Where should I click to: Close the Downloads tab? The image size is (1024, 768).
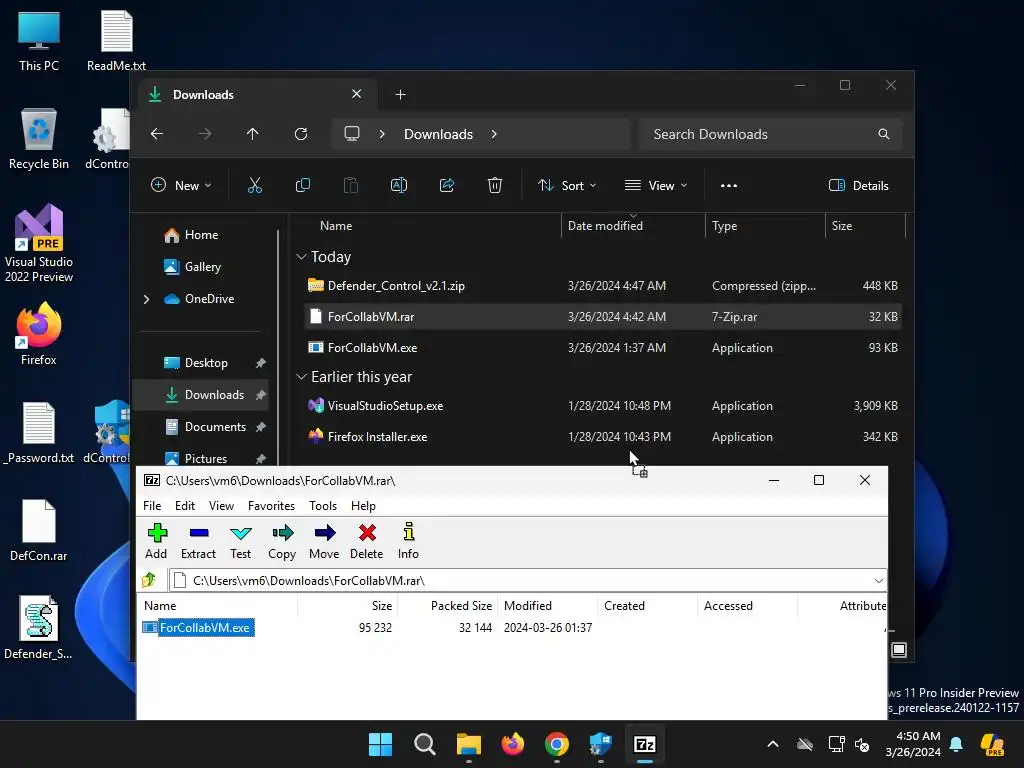(x=357, y=94)
